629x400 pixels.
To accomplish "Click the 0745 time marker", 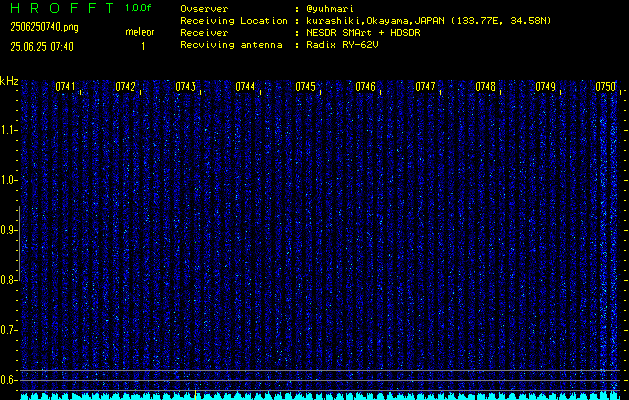I will click(x=305, y=87).
